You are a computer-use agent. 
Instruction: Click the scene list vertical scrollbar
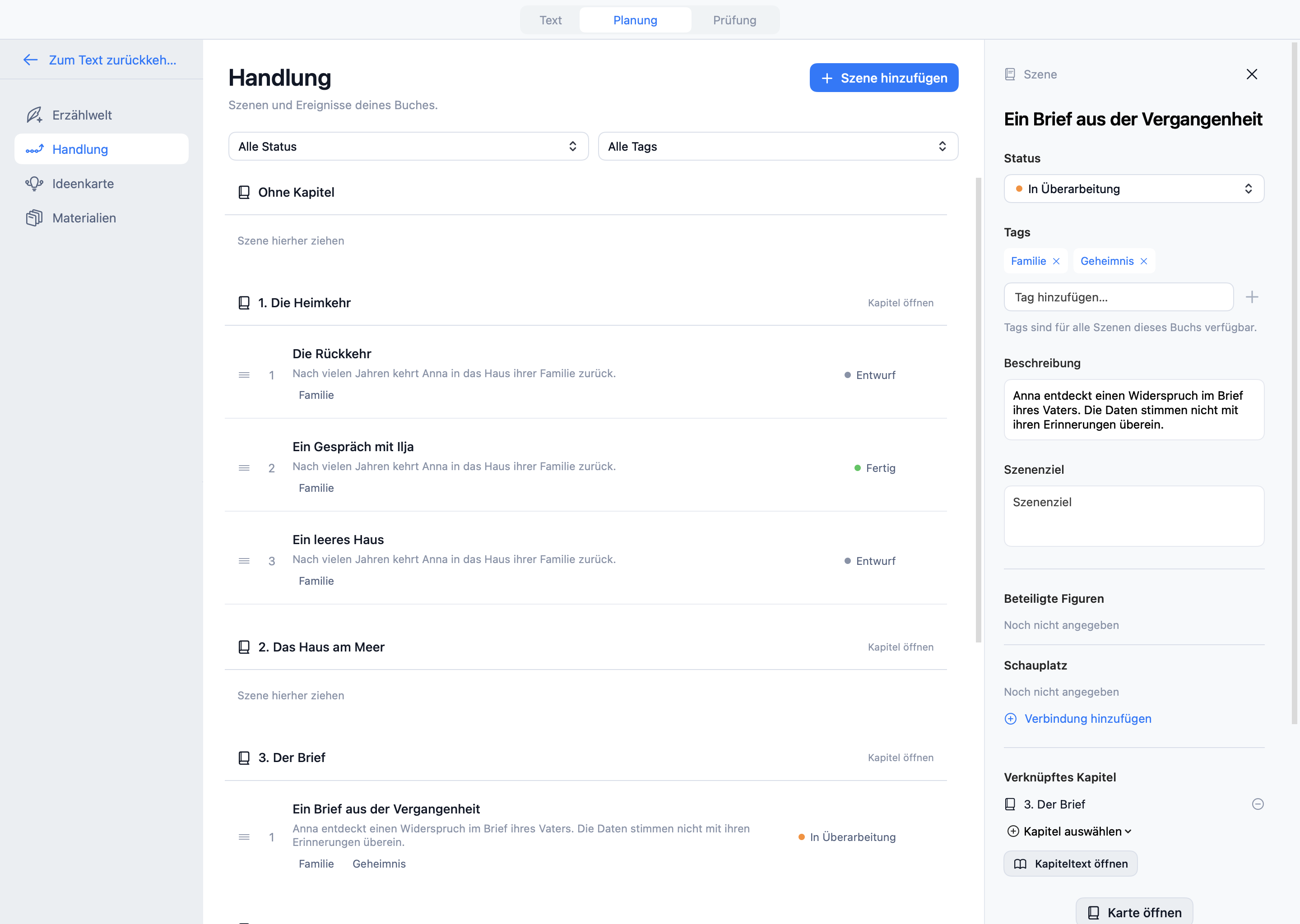click(979, 410)
